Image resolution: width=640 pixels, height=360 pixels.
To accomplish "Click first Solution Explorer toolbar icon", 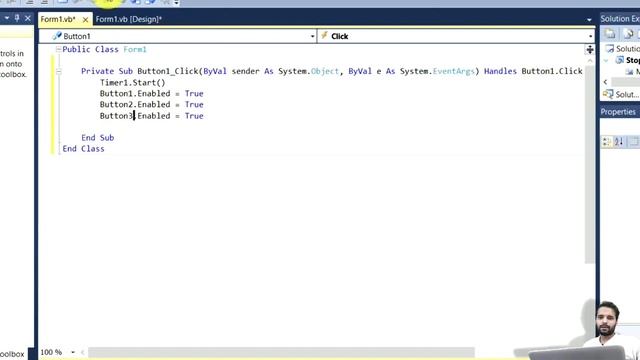I will [610, 34].
